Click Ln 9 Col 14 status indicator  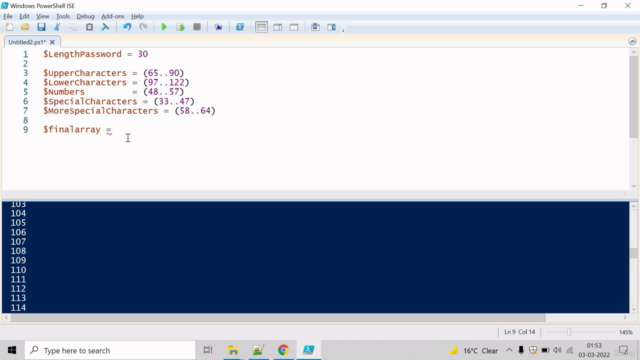519,332
